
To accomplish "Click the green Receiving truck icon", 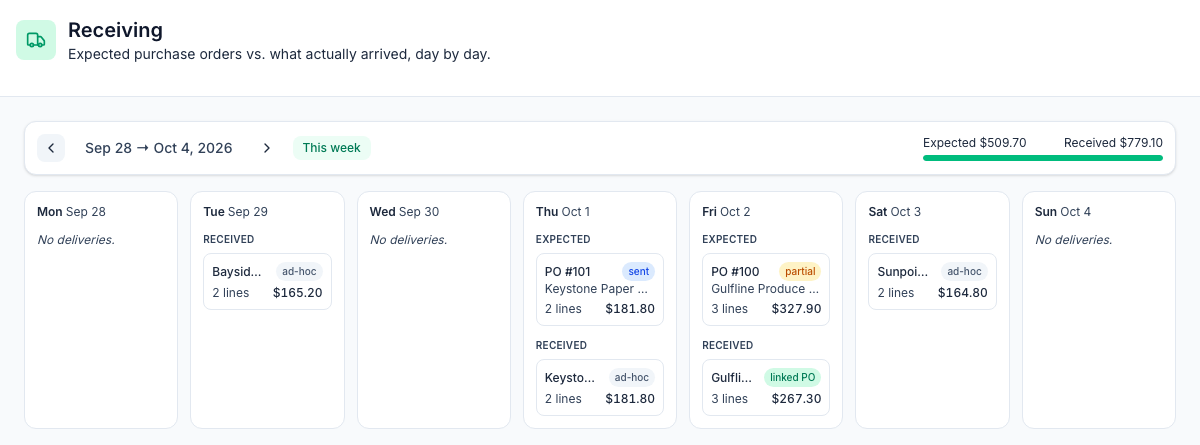I will pos(36,40).
